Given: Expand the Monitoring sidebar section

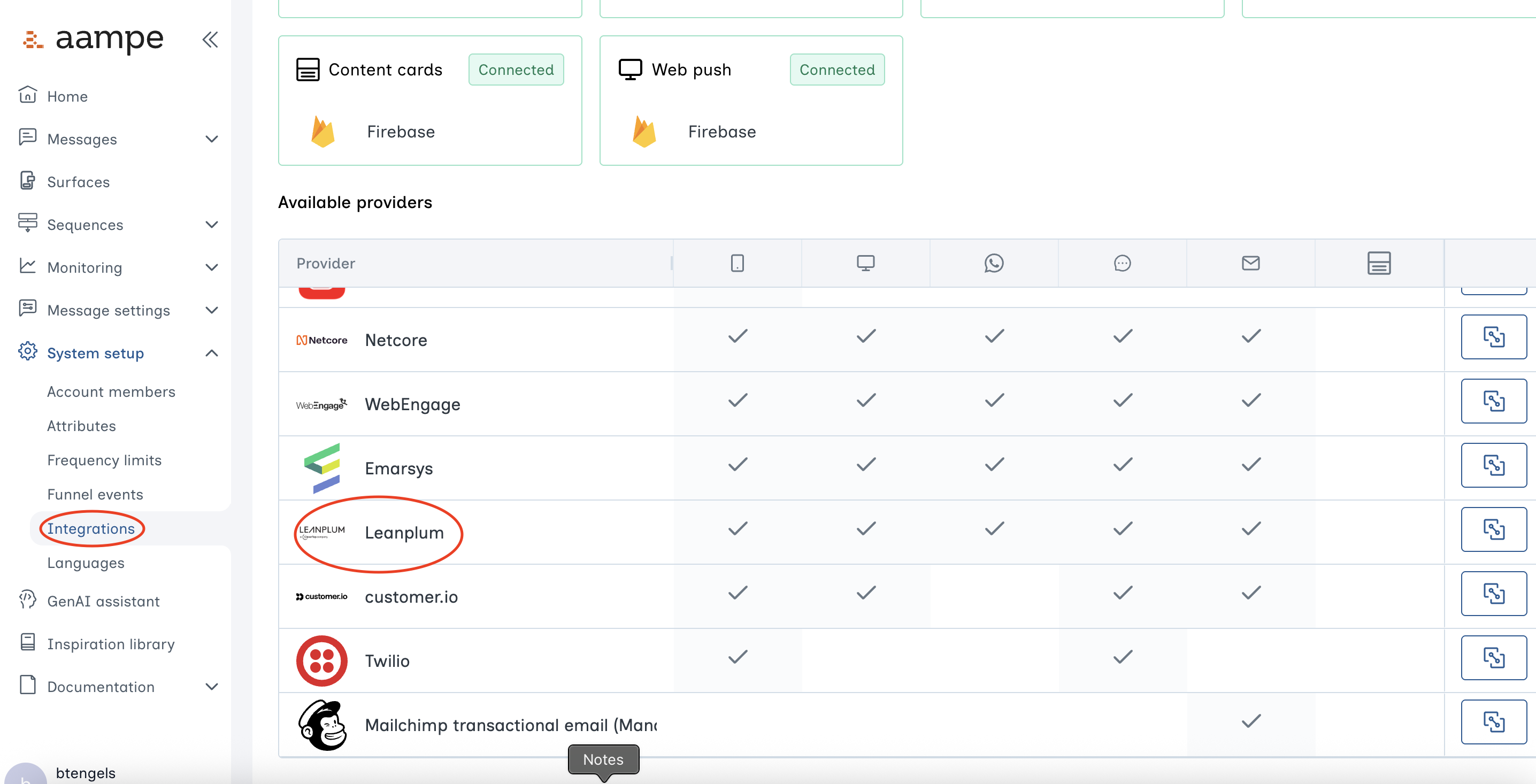Looking at the screenshot, I should tap(212, 267).
